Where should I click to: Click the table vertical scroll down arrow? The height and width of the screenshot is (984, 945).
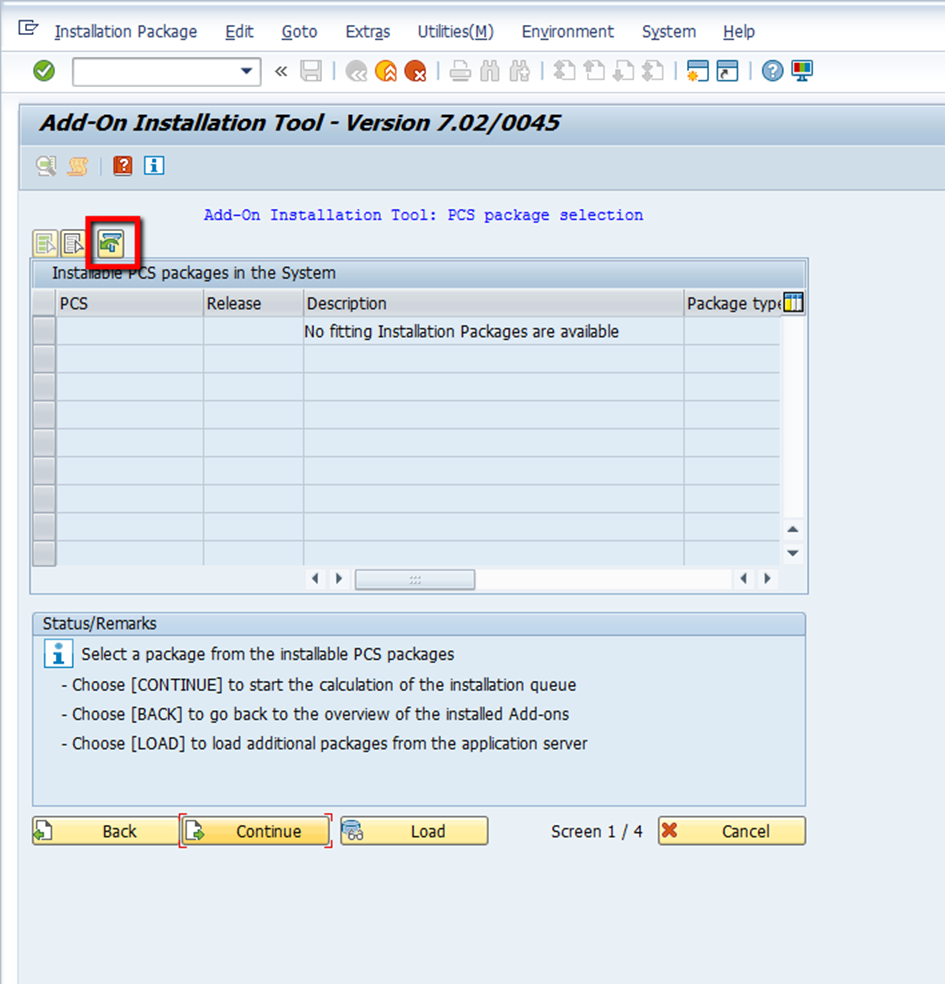793,553
